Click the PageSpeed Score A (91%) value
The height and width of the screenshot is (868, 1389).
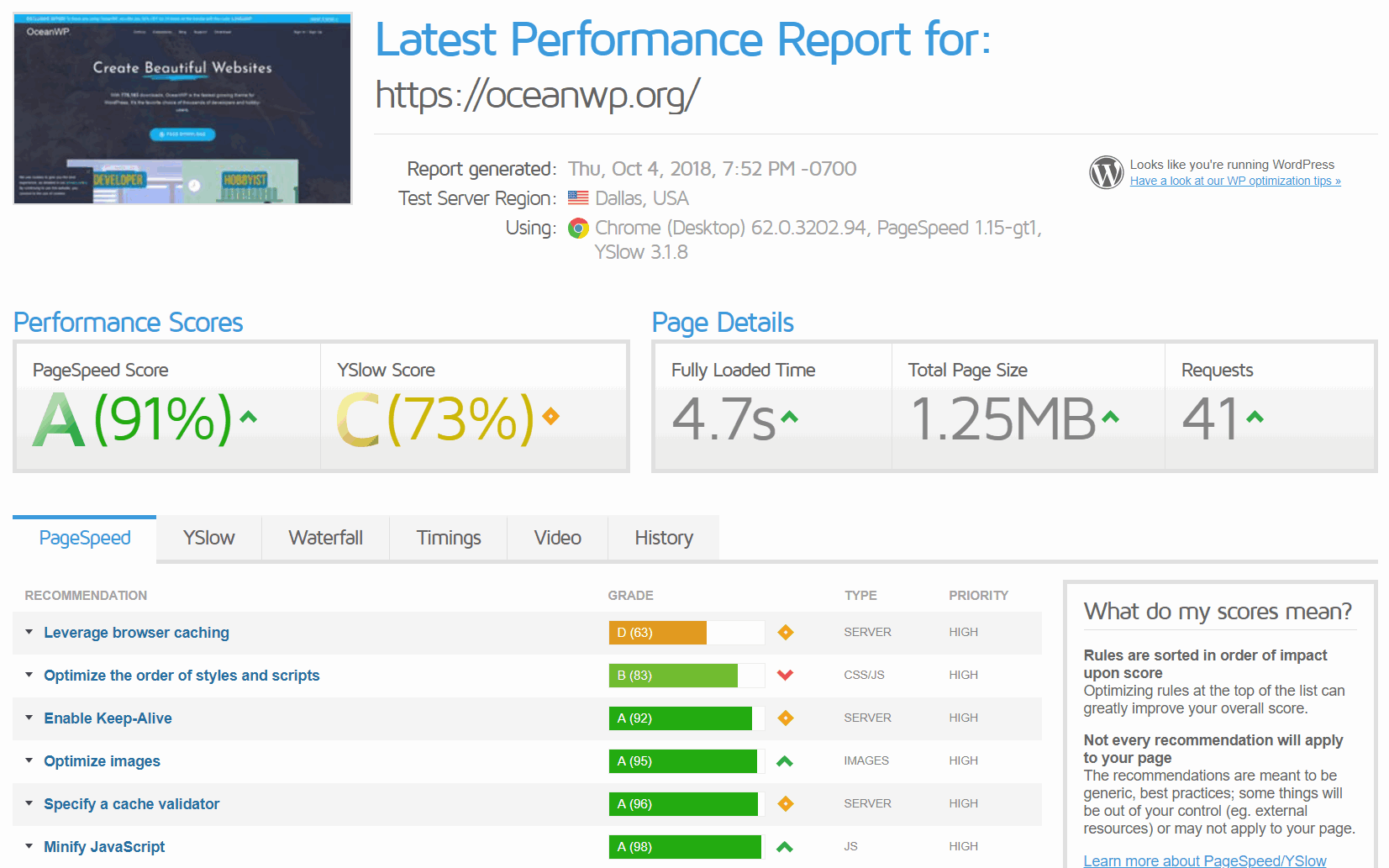[133, 418]
